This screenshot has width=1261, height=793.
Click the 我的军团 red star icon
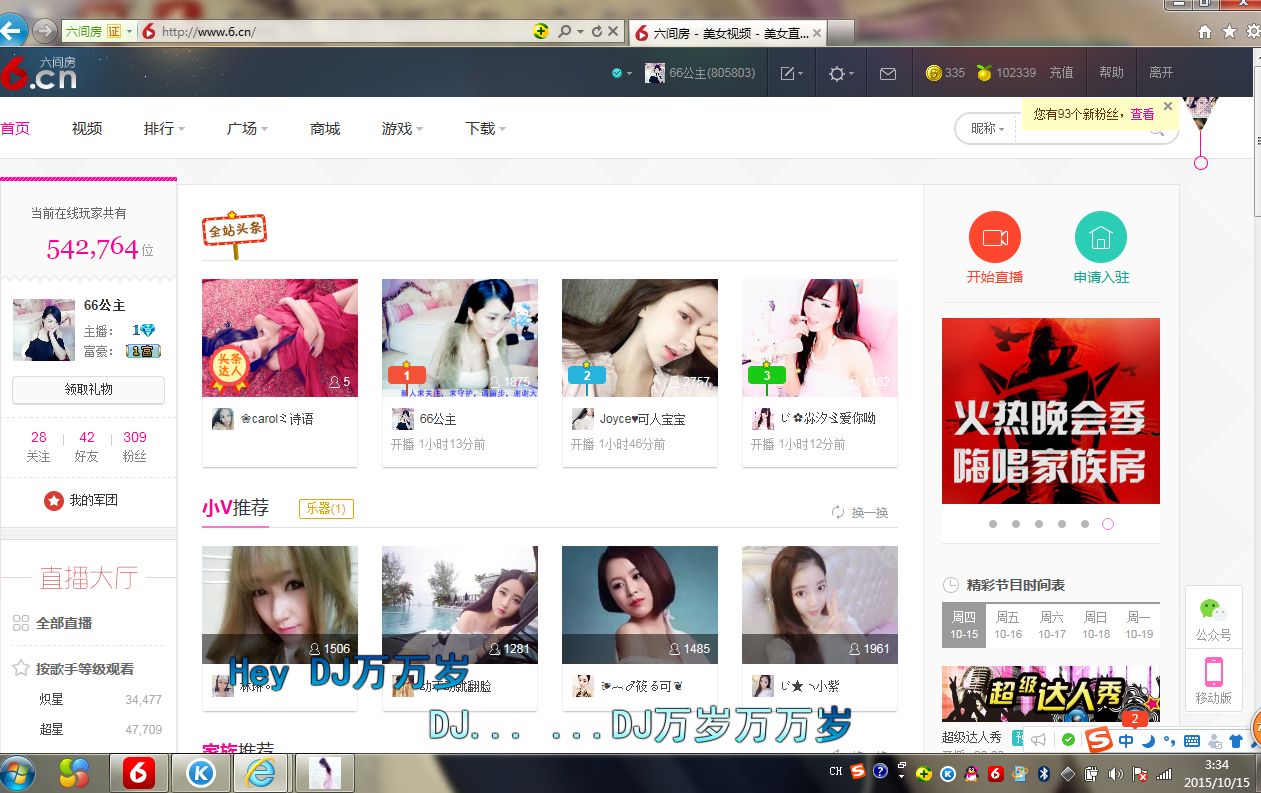pyautogui.click(x=54, y=500)
